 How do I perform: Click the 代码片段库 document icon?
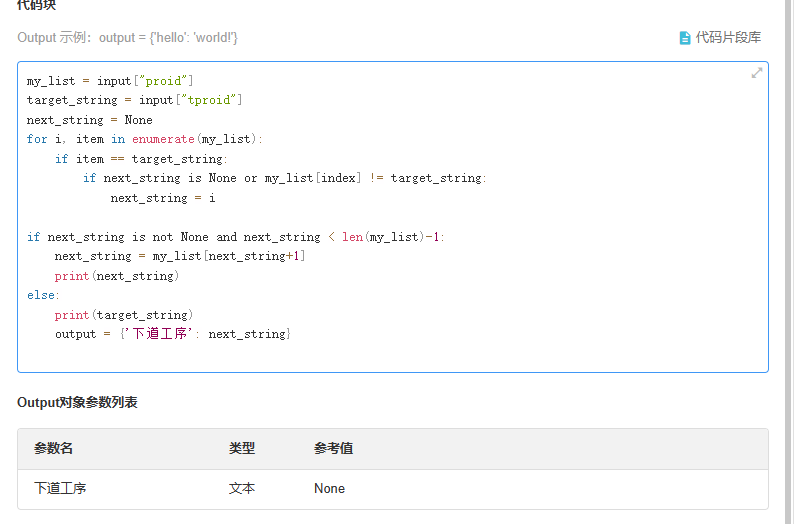tap(685, 38)
